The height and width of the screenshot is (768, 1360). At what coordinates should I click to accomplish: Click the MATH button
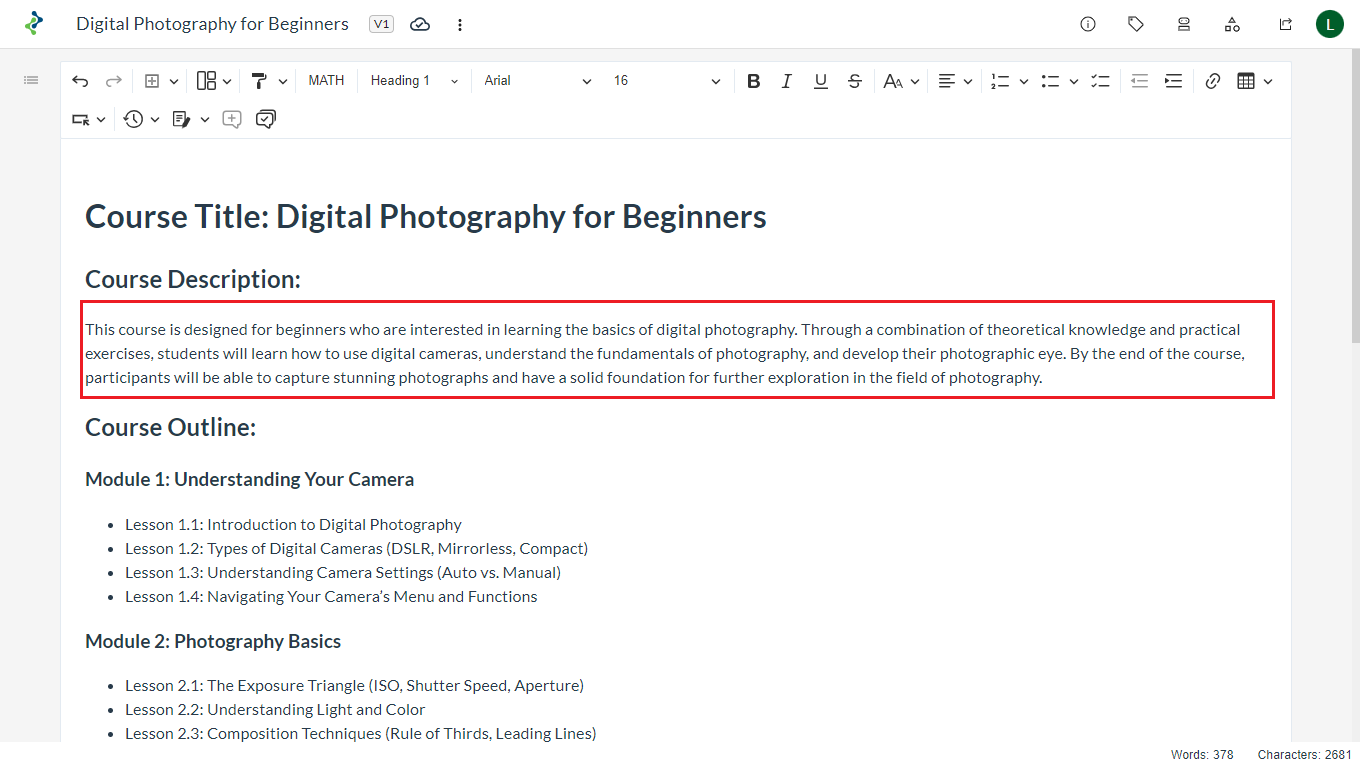point(326,81)
